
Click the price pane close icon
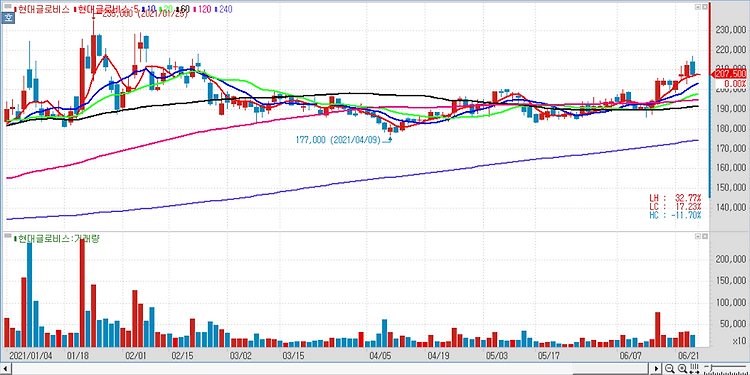[x=704, y=7]
